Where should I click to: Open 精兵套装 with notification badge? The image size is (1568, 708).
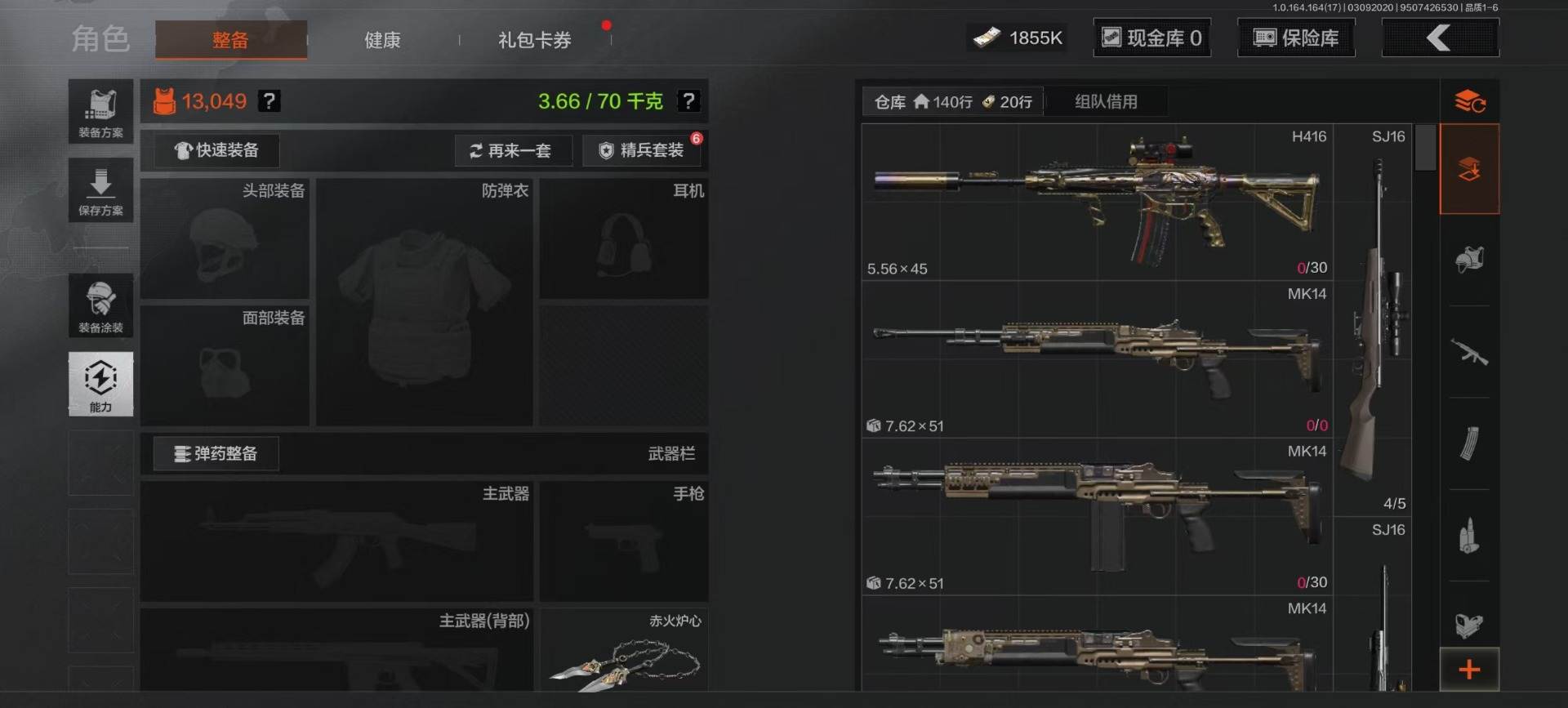point(644,150)
